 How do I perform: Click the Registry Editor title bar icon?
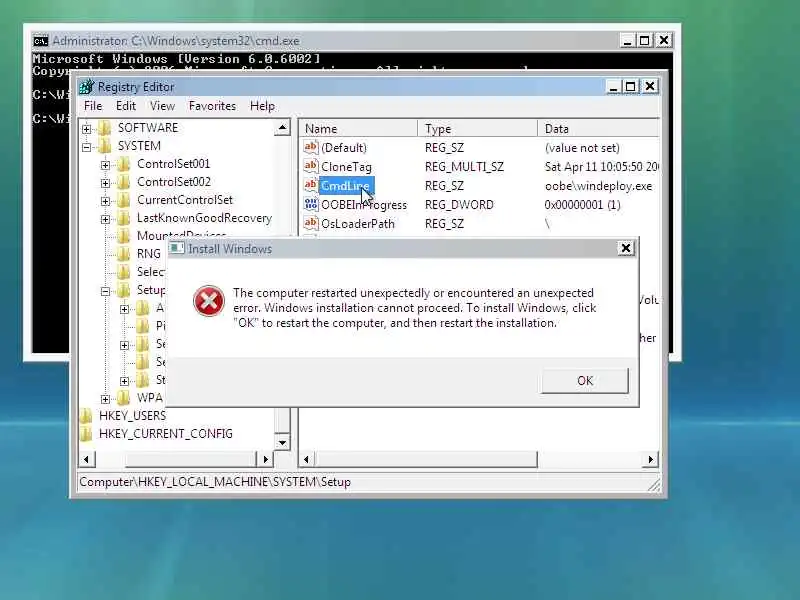87,87
